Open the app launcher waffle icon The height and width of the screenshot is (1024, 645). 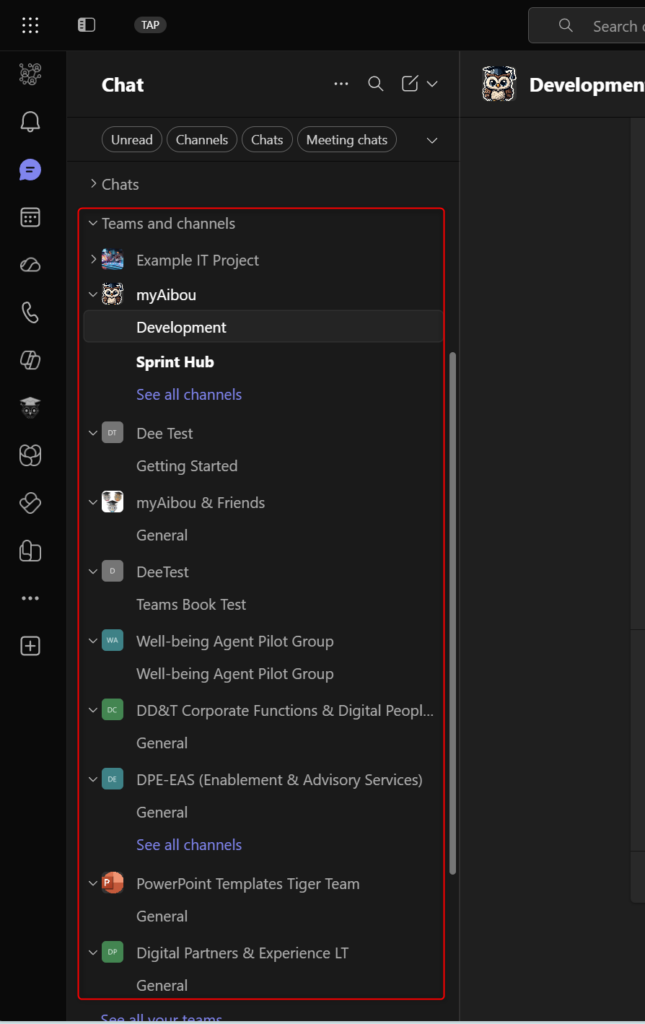30,25
